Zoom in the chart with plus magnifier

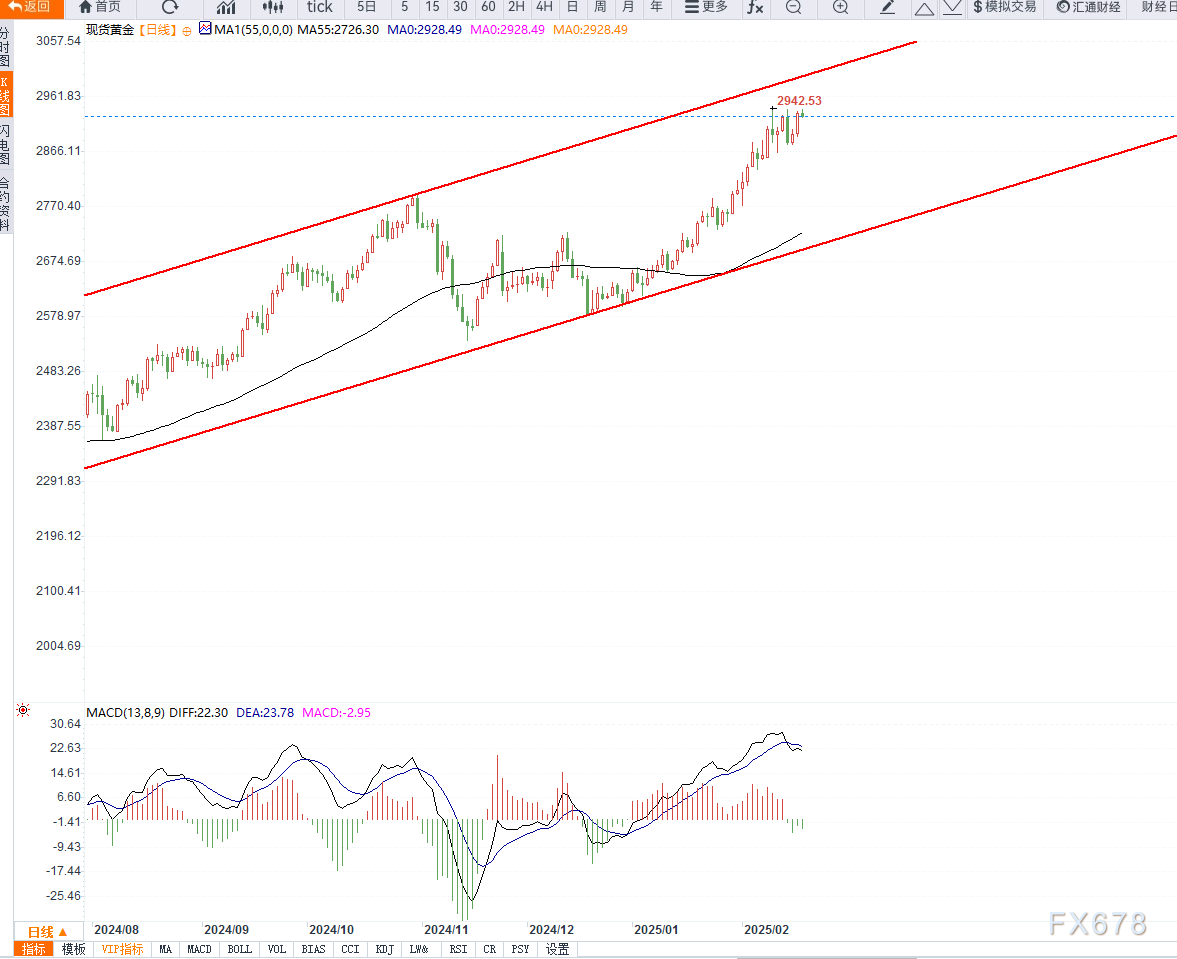click(841, 8)
